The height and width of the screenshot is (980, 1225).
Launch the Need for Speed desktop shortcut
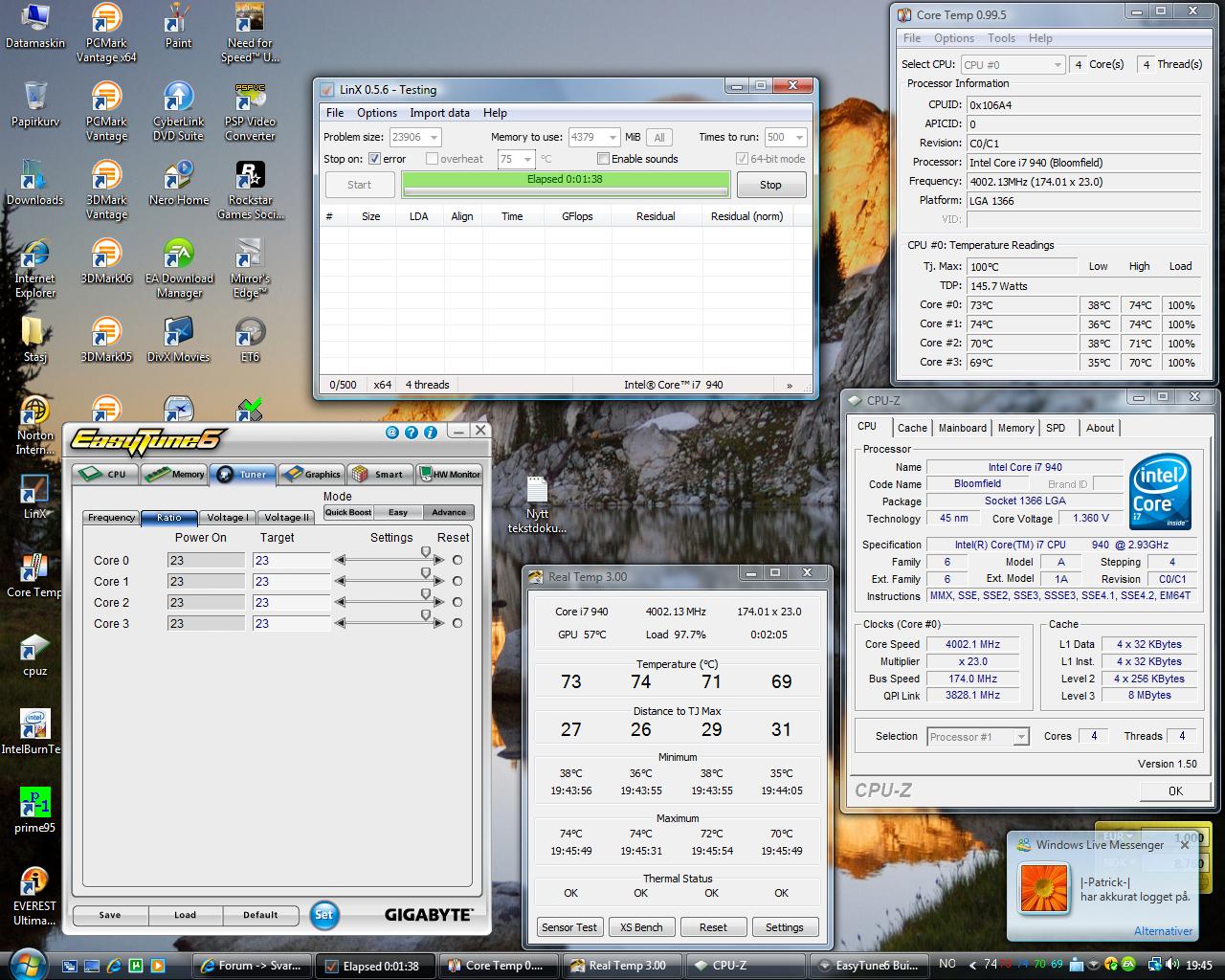(x=250, y=33)
